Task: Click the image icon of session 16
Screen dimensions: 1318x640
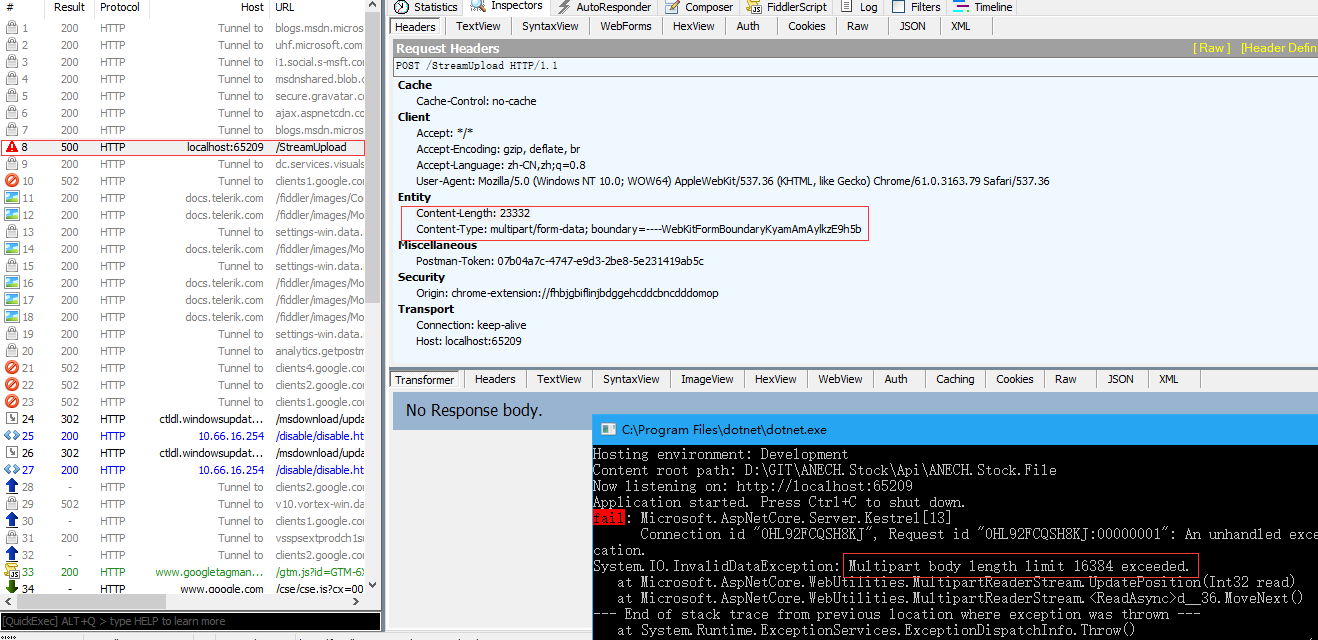Action: 12,283
